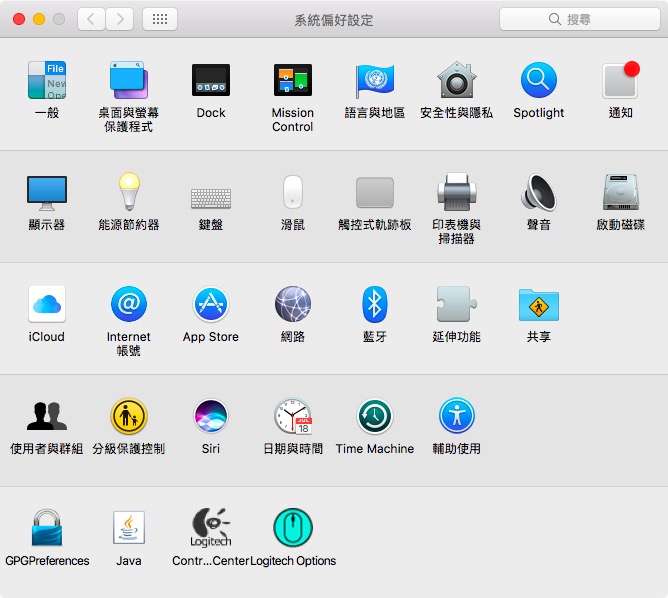Minimize window with yellow button

(39, 19)
